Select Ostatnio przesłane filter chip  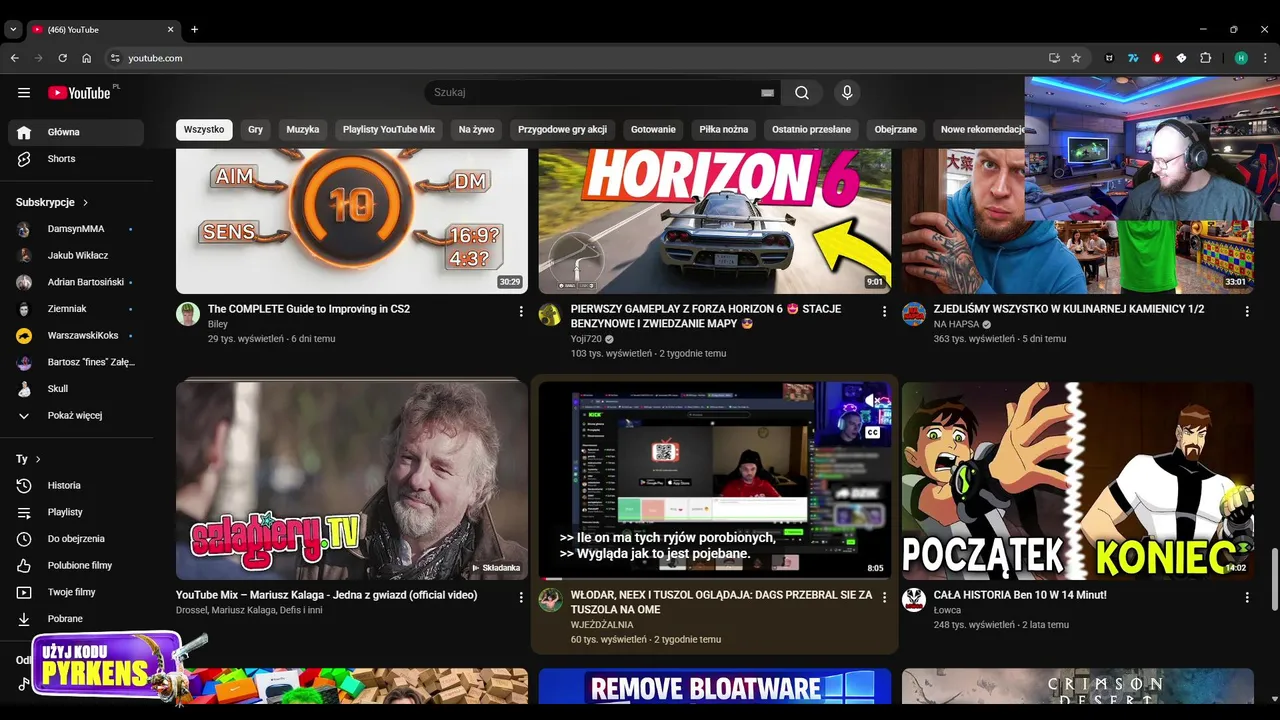(811, 130)
